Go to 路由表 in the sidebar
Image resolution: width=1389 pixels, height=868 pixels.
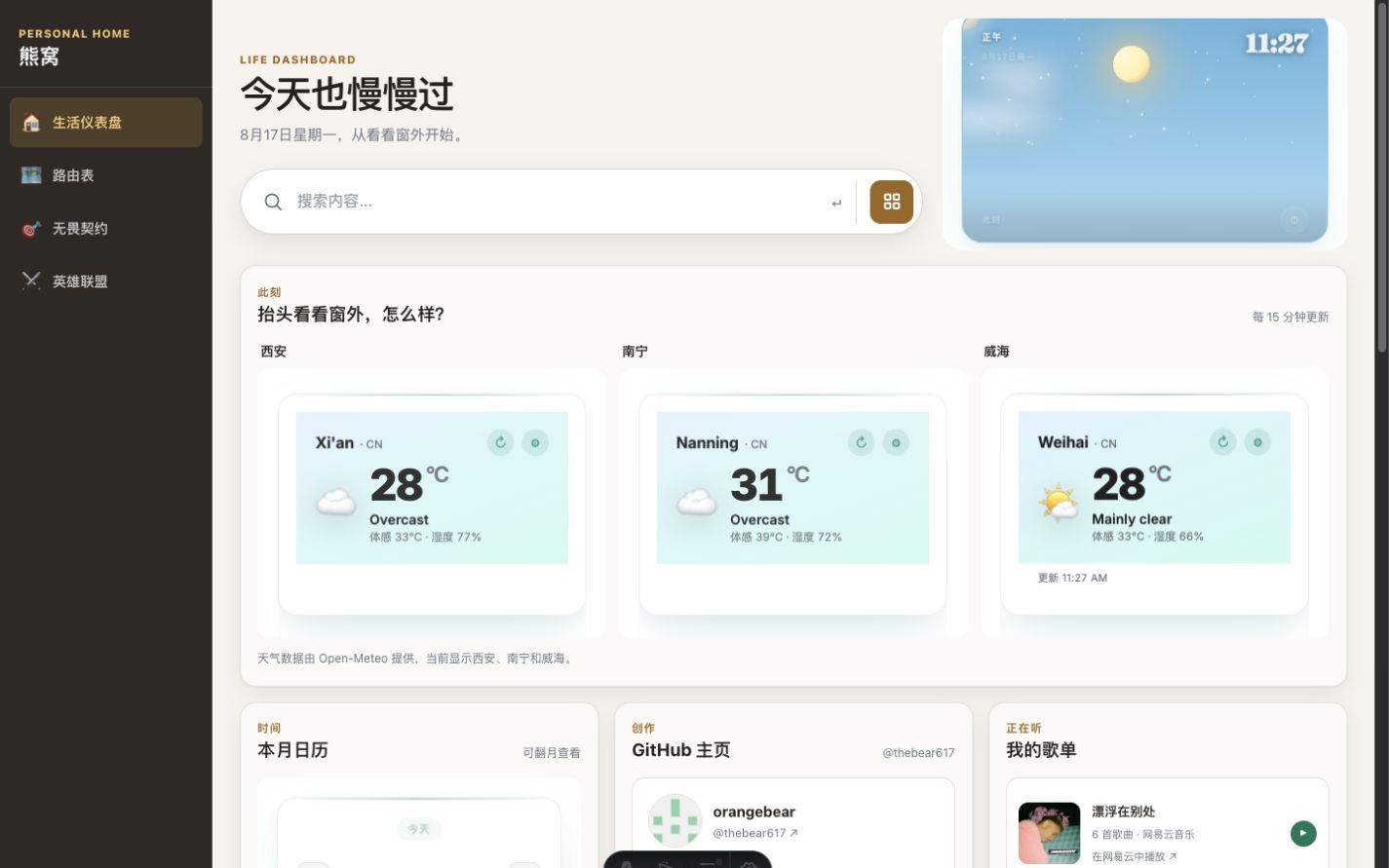[106, 175]
